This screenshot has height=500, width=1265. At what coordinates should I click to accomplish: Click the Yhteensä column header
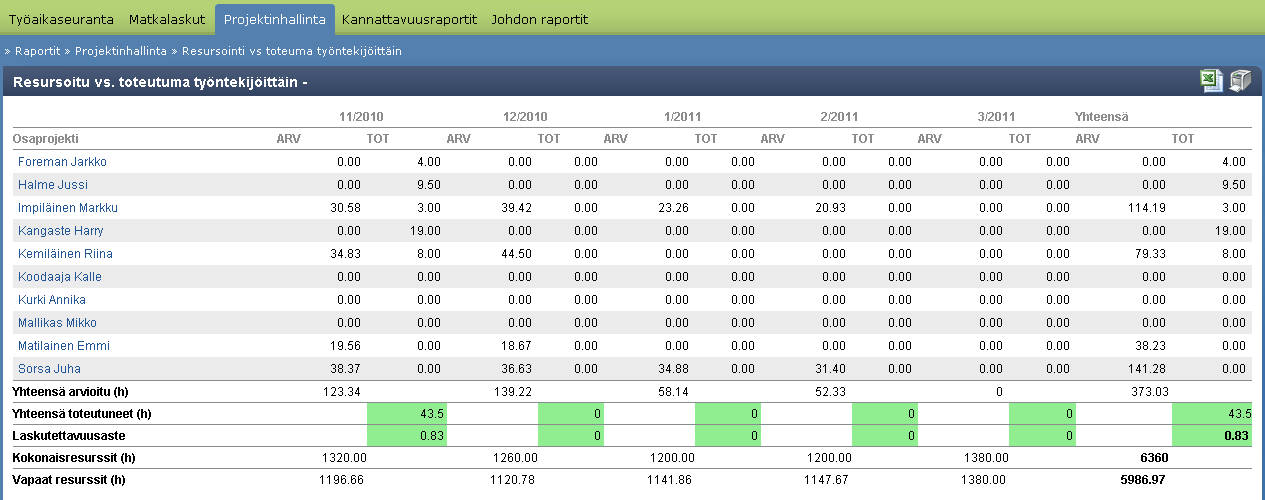click(1102, 116)
